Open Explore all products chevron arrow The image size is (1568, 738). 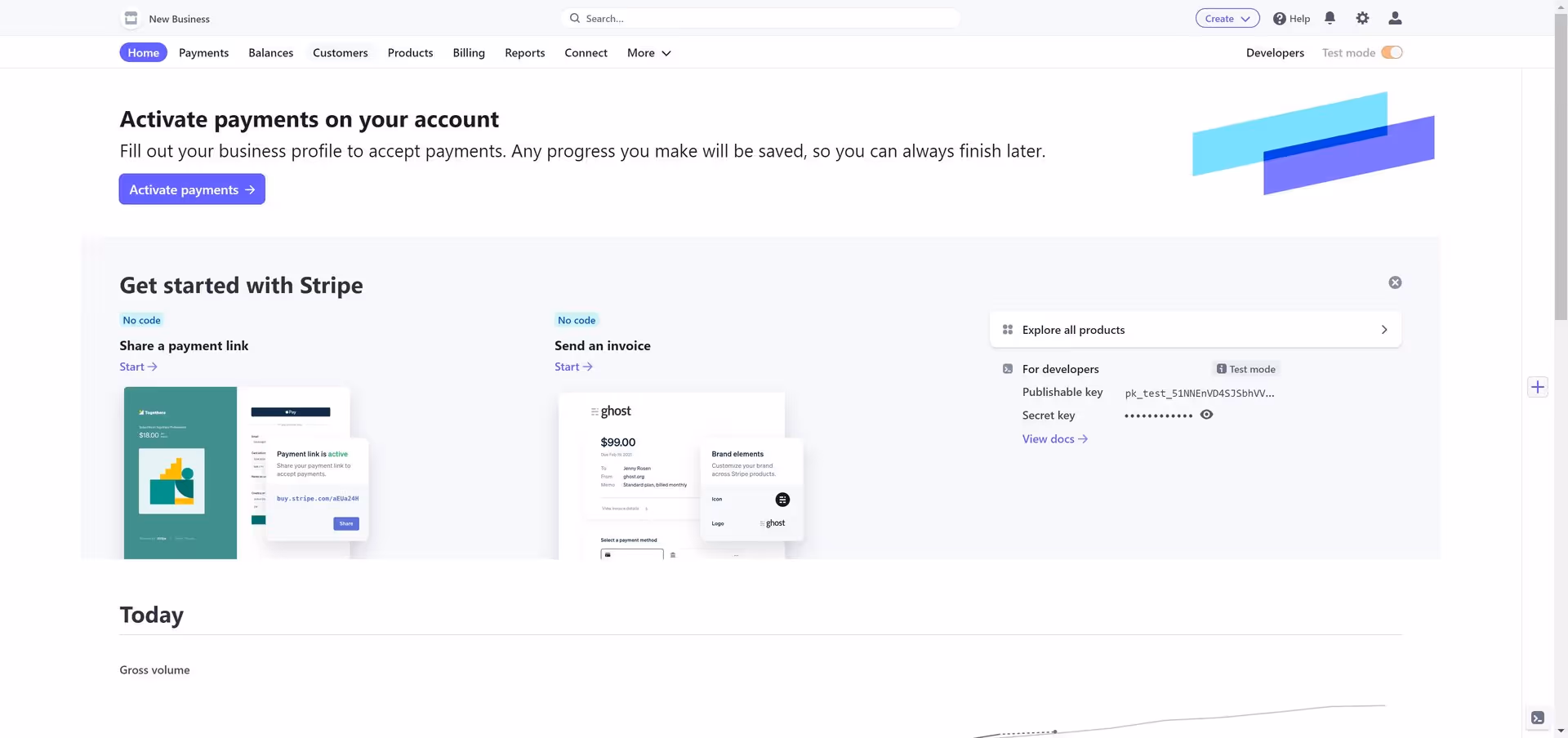(1383, 330)
